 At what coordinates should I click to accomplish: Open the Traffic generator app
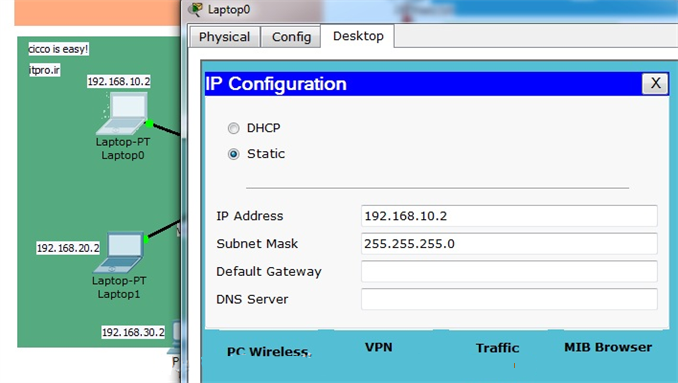coord(497,348)
